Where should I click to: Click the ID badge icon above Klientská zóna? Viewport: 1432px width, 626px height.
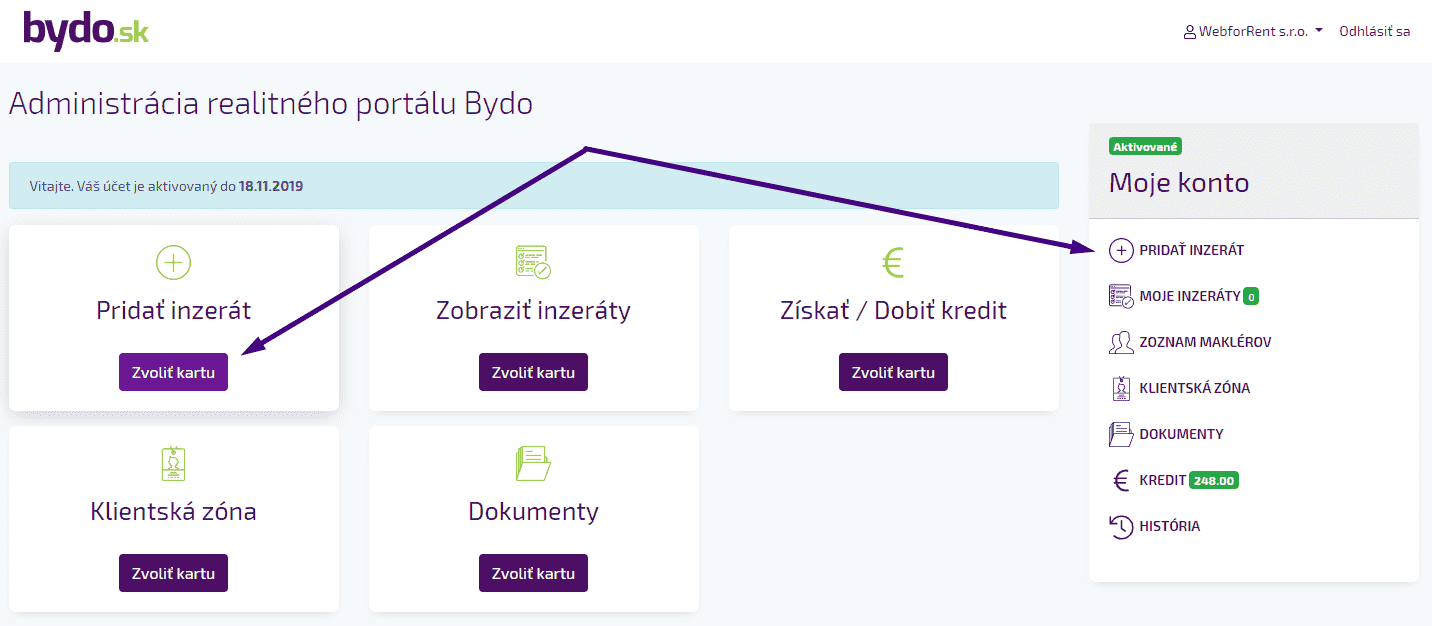[x=173, y=463]
